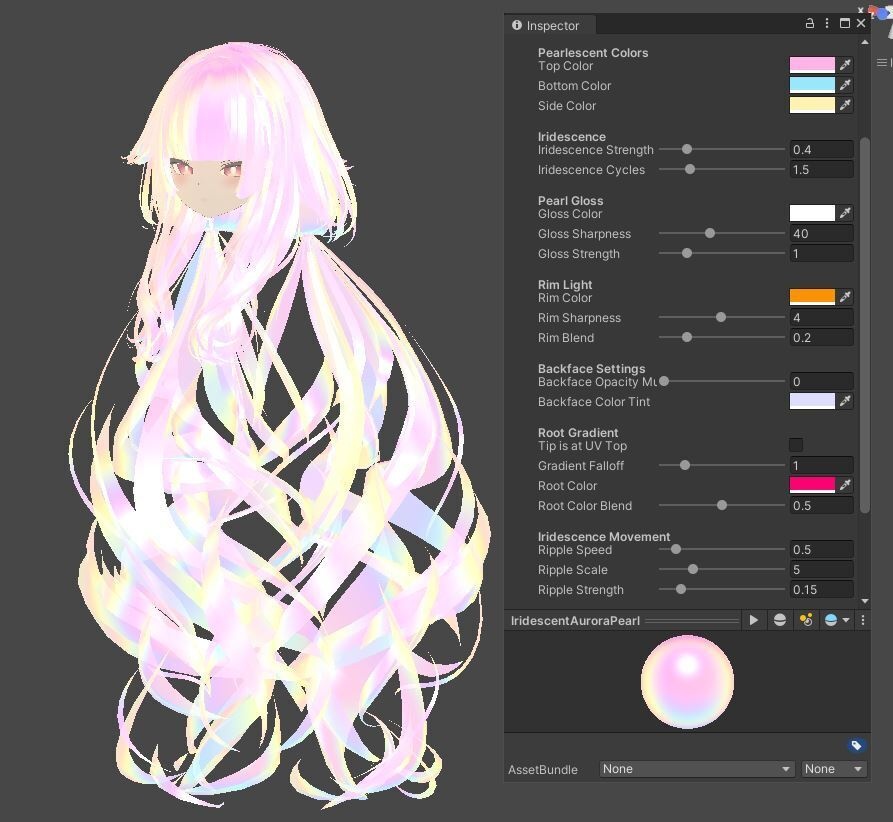Click the asset label tag icon
893x822 pixels.
click(x=856, y=745)
